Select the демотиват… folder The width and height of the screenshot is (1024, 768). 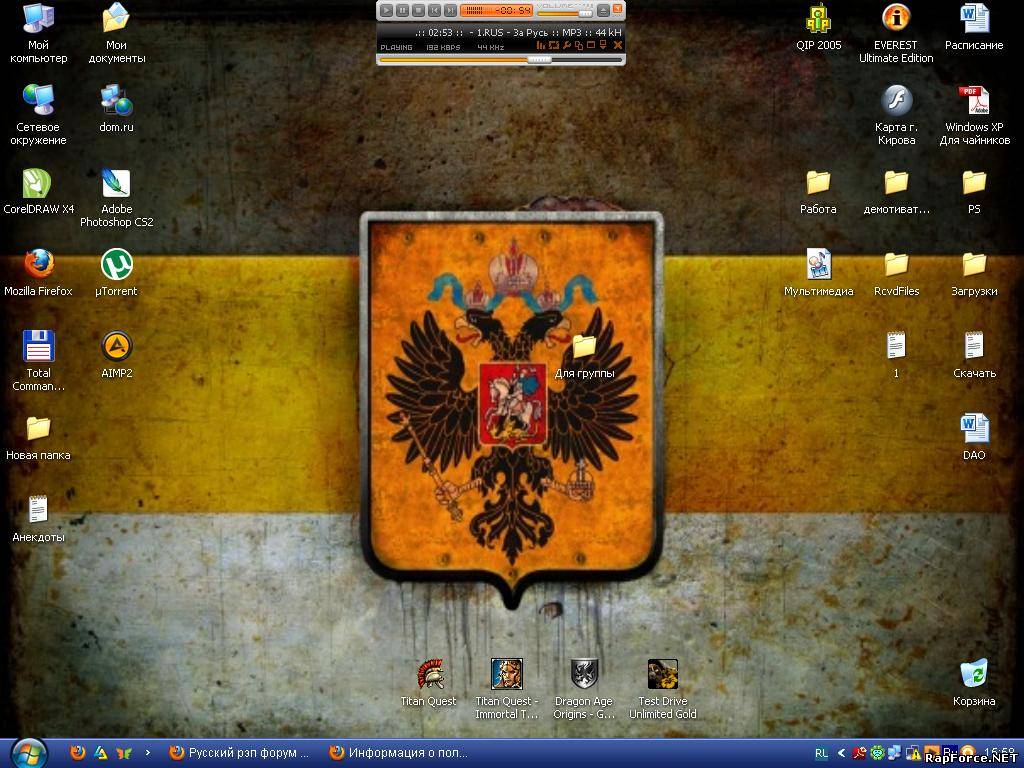896,191
